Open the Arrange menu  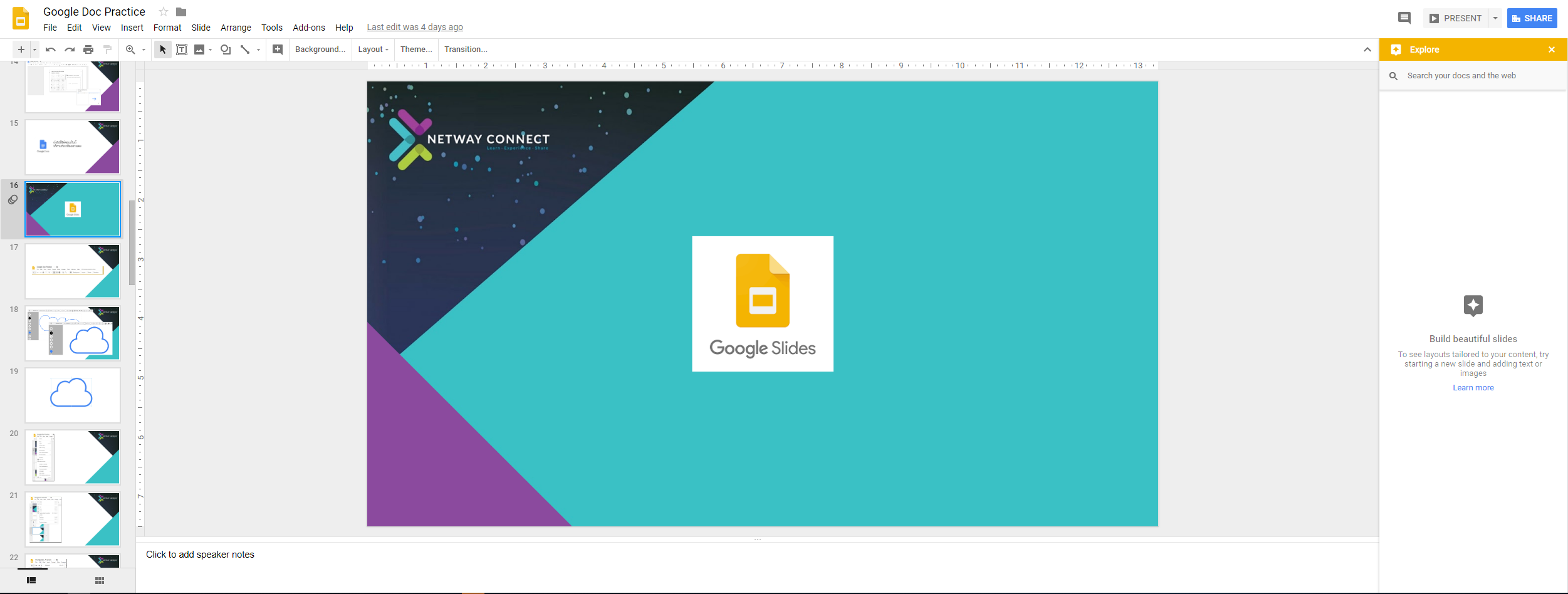pos(236,28)
